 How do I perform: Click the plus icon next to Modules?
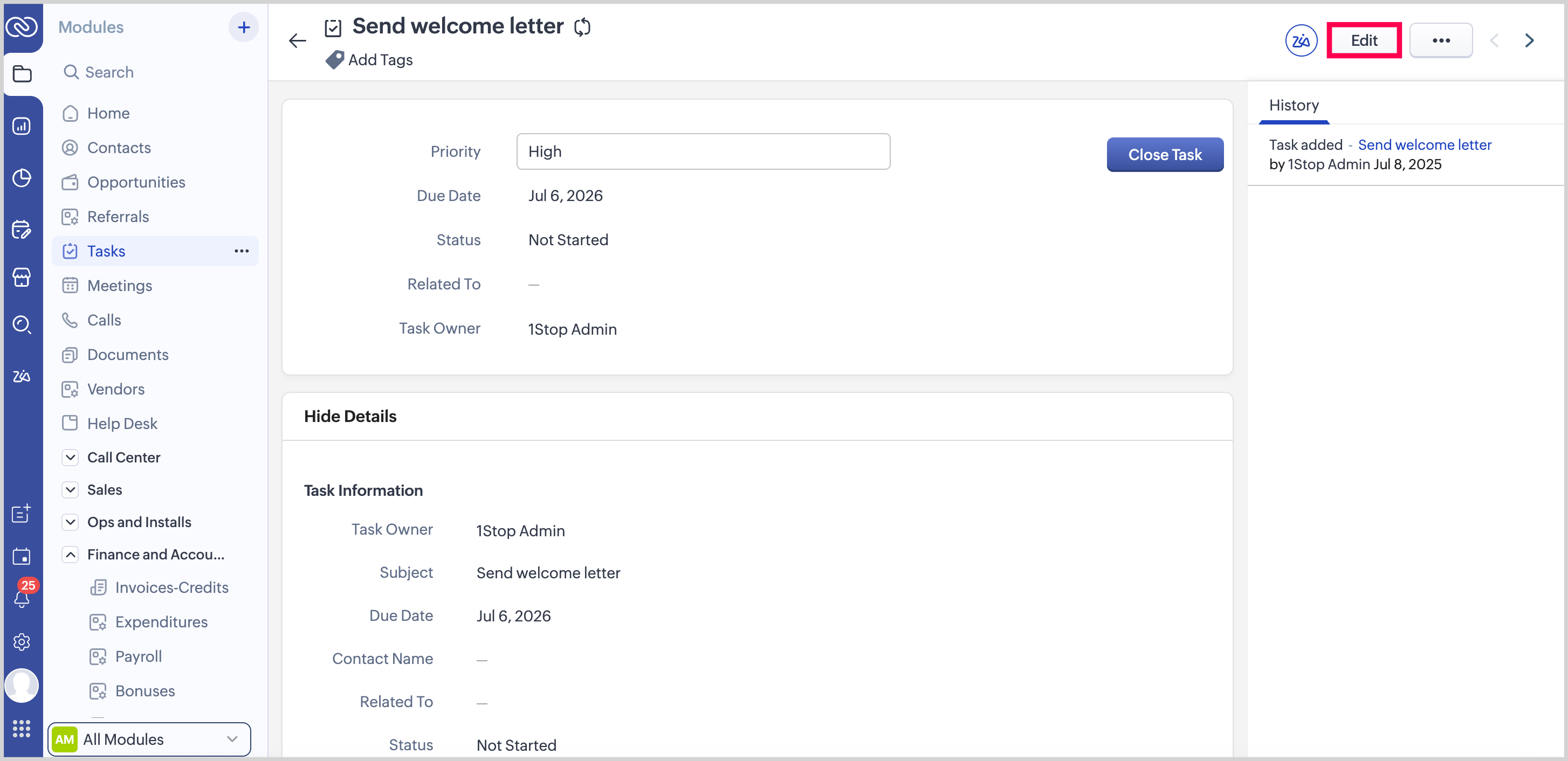[244, 27]
